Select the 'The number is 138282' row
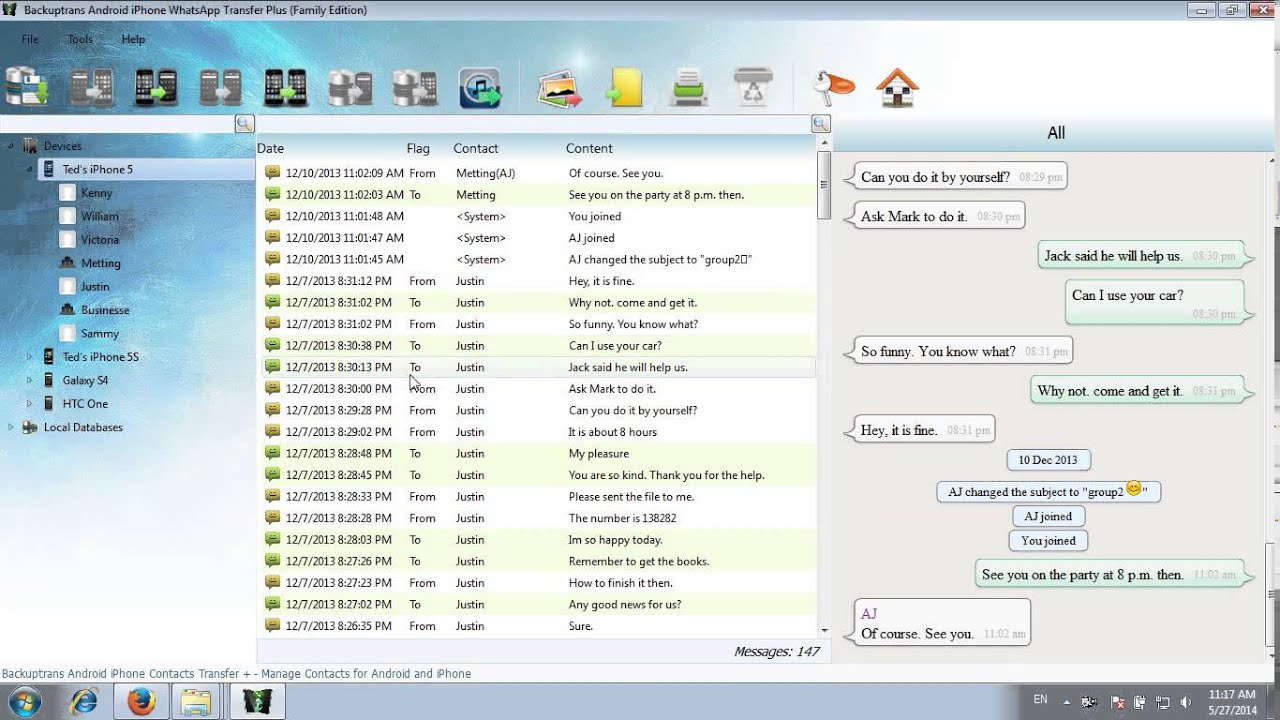Viewport: 1280px width, 720px height. [x=537, y=518]
